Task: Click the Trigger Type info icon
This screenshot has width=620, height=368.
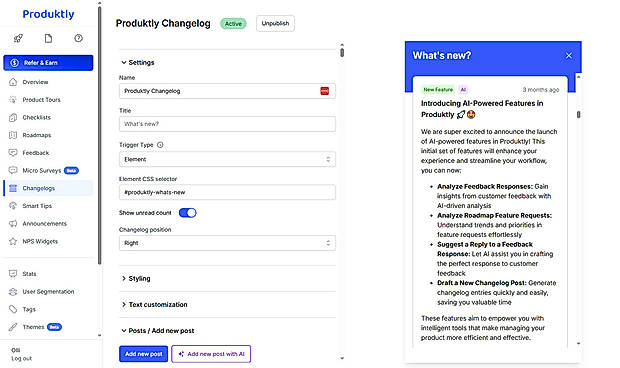Action: pyautogui.click(x=160, y=145)
